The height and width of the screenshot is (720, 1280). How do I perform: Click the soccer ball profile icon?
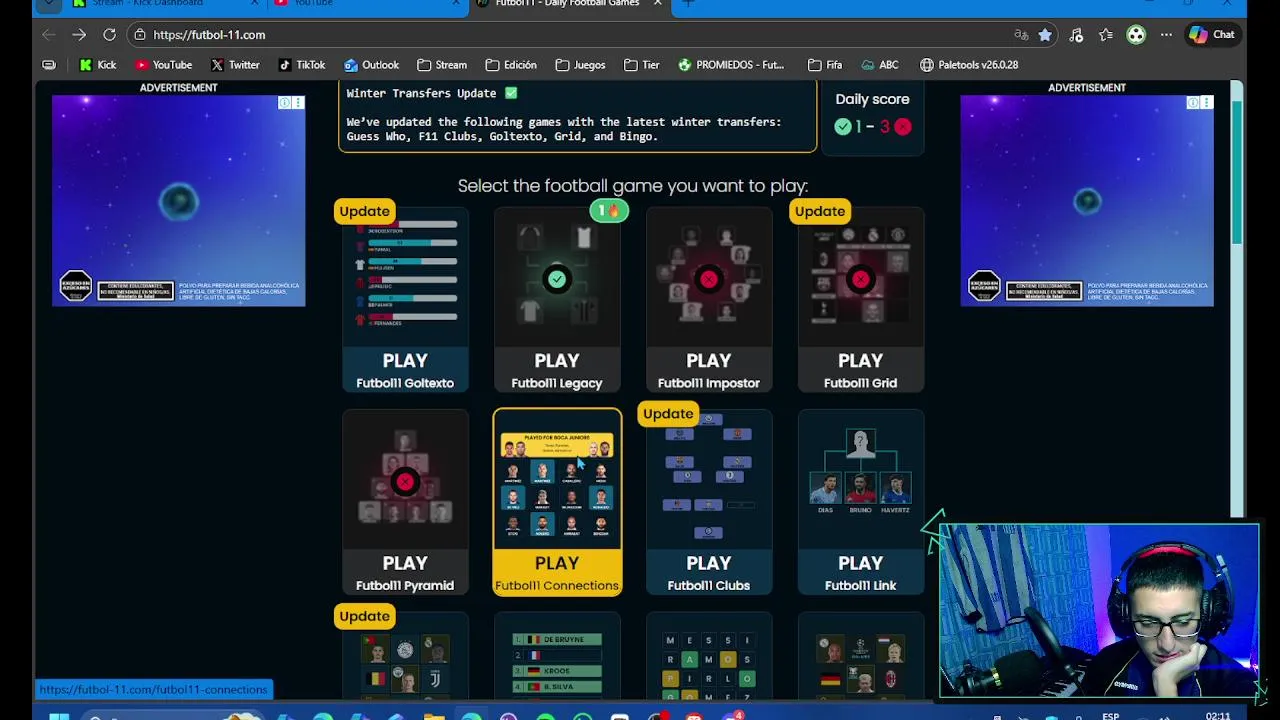click(x=1136, y=35)
